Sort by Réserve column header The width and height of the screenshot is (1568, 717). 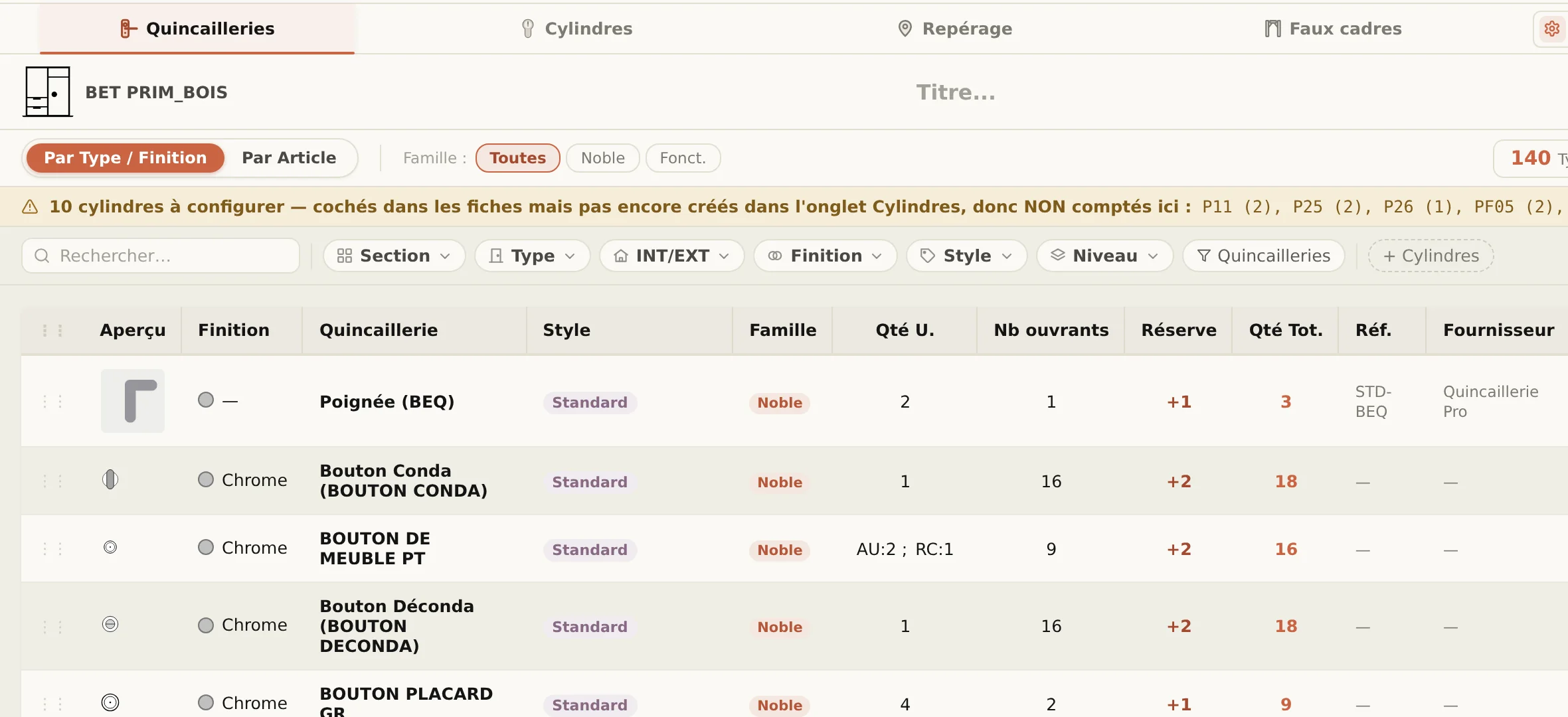pos(1179,330)
